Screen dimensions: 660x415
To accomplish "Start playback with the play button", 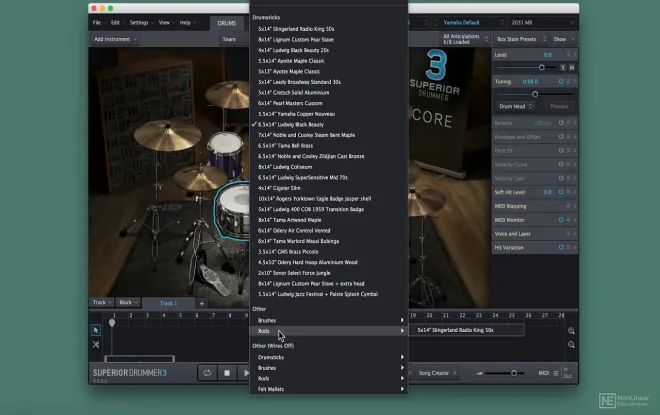I will click(245, 373).
